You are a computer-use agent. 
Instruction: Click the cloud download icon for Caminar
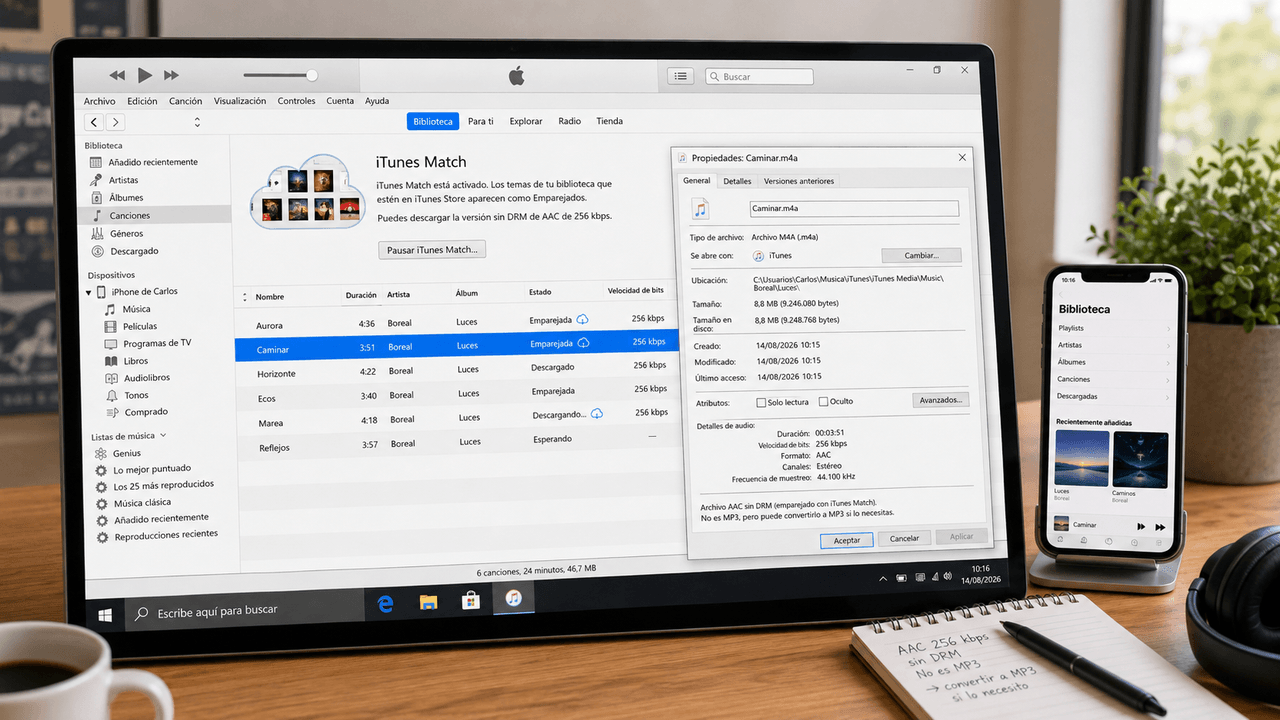coord(584,343)
